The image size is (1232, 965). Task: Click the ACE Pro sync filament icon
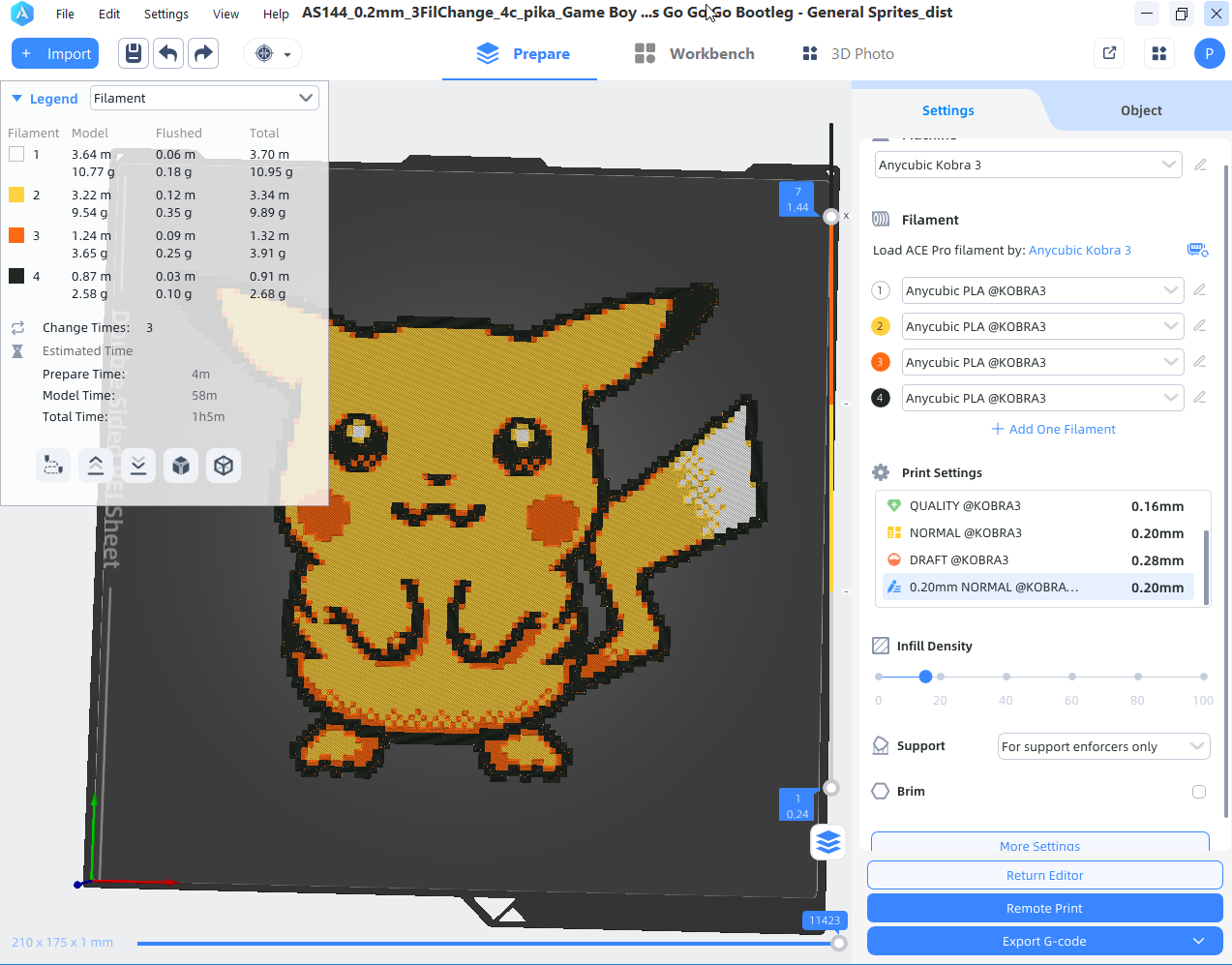[x=1197, y=250]
